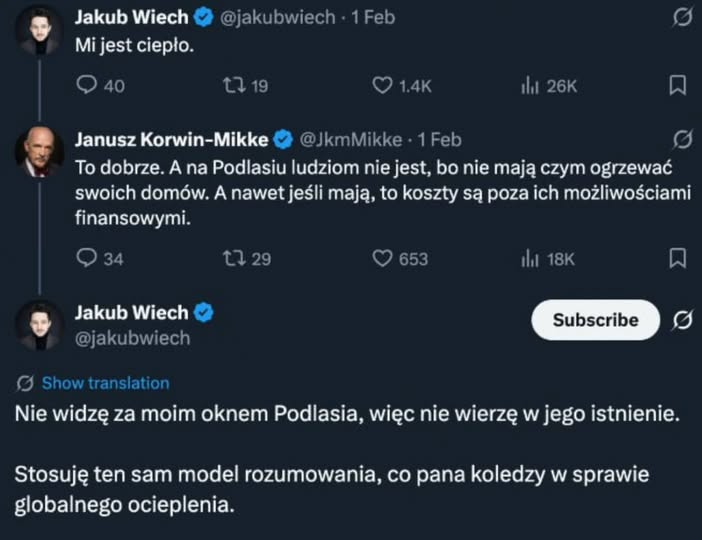Reply to Jakub Wiech's first tweet
The height and width of the screenshot is (540, 702).
pos(87,86)
